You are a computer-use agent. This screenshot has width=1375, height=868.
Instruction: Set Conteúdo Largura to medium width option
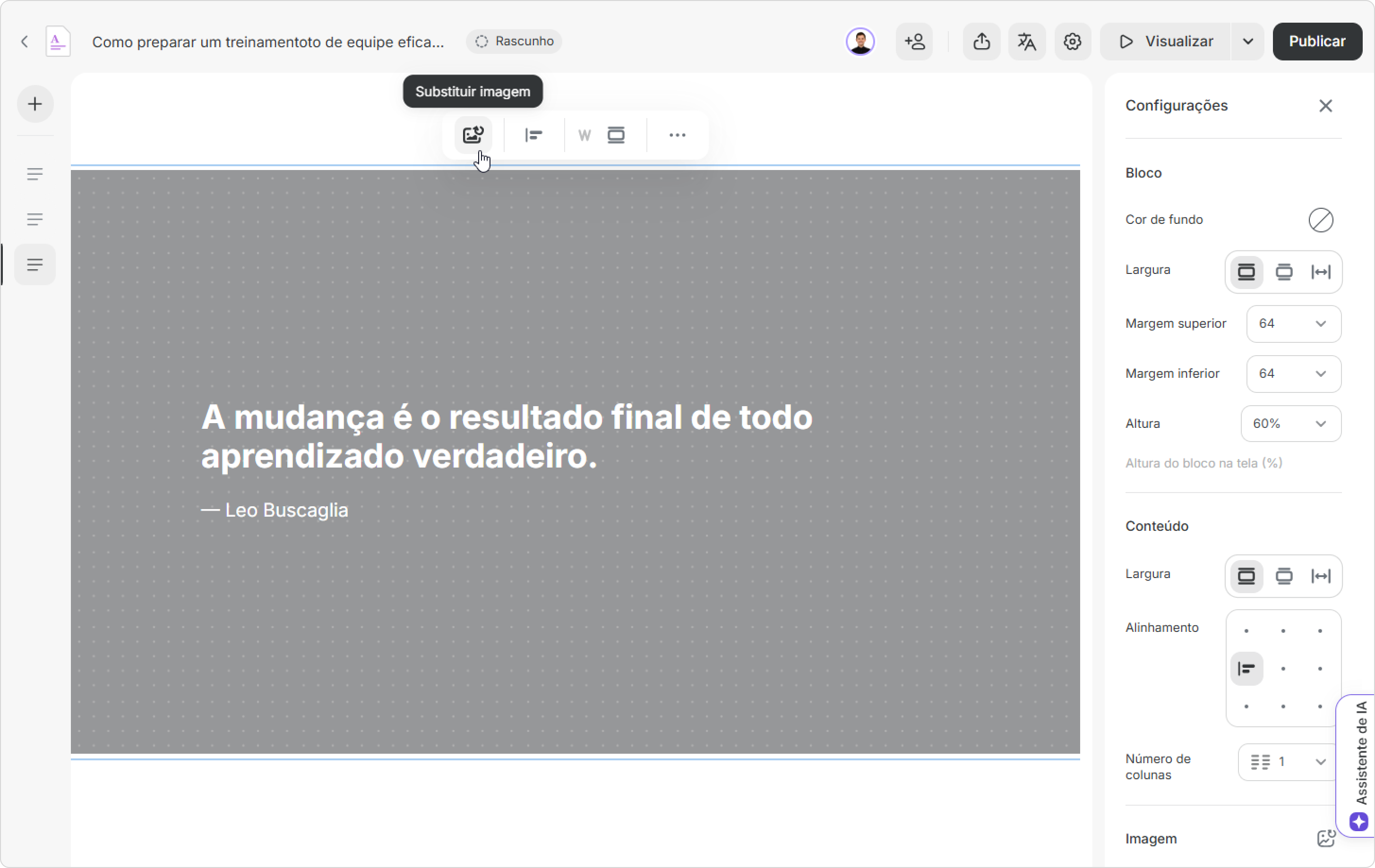pos(1284,576)
